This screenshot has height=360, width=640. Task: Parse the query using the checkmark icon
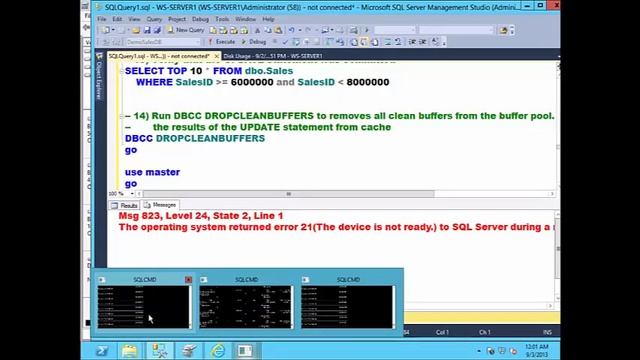(285, 42)
